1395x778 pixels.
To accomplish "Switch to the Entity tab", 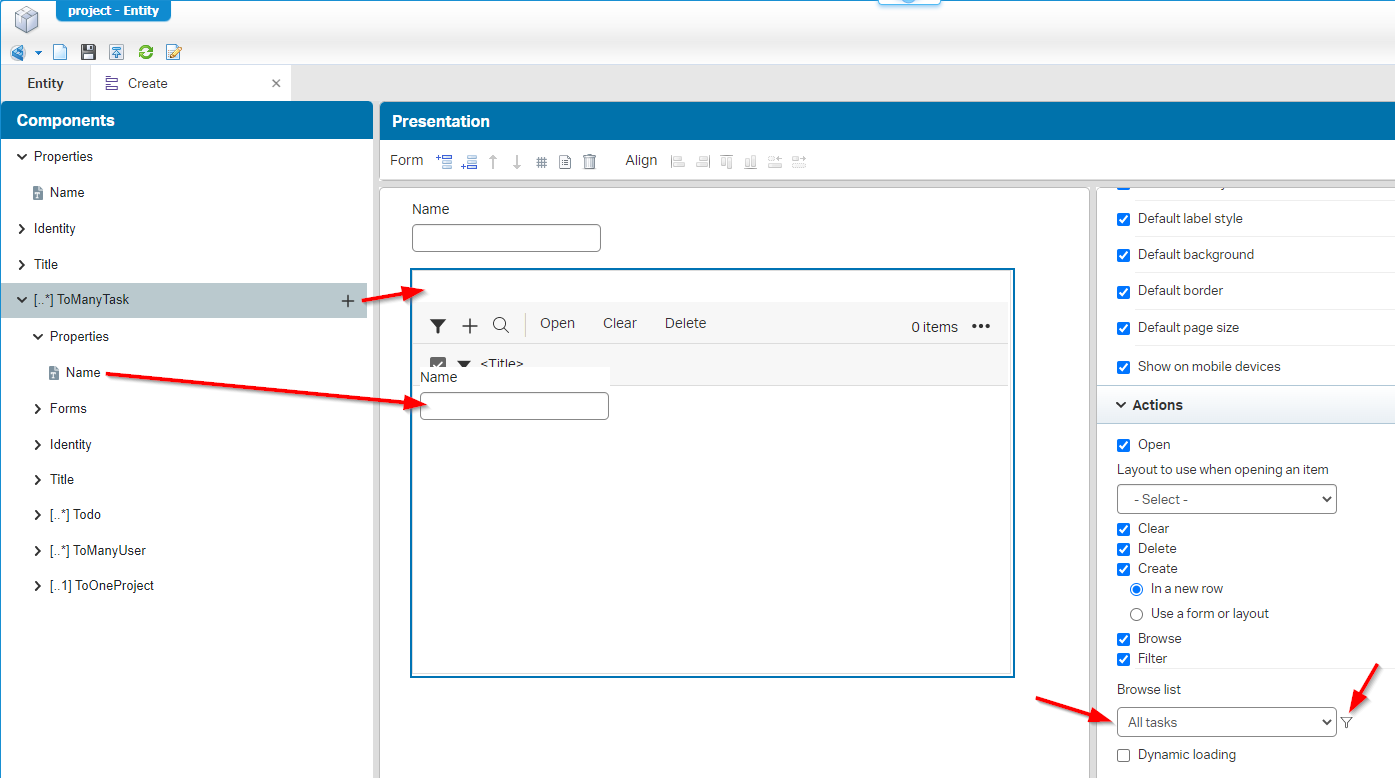I will point(45,83).
